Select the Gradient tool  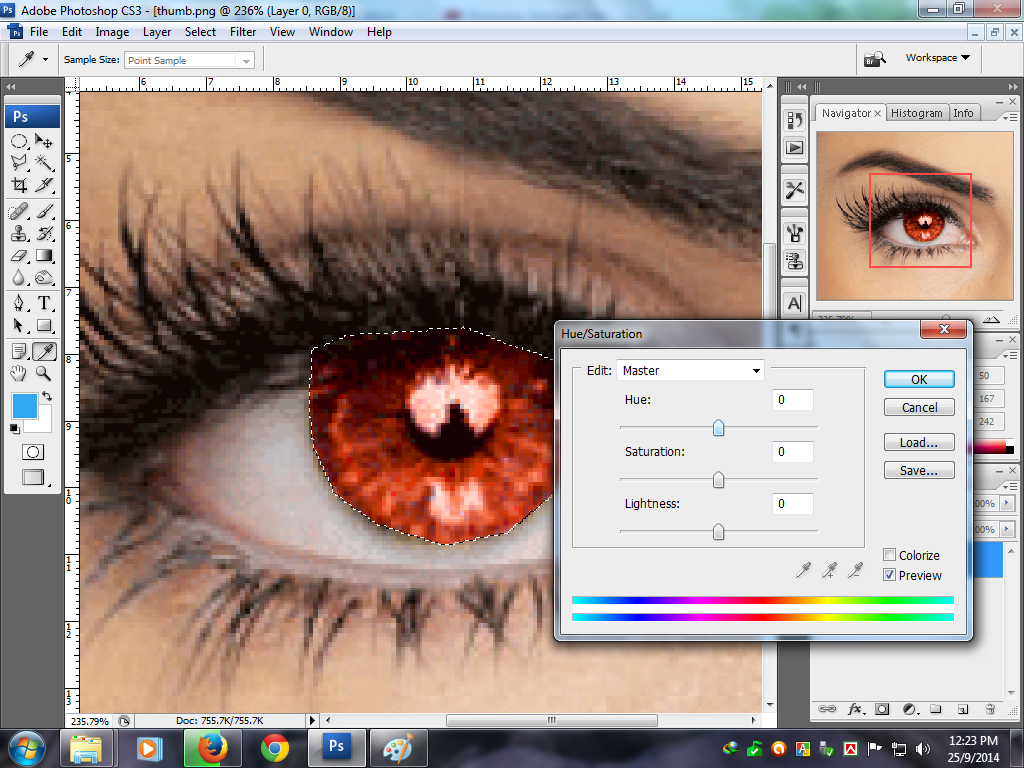click(x=44, y=255)
